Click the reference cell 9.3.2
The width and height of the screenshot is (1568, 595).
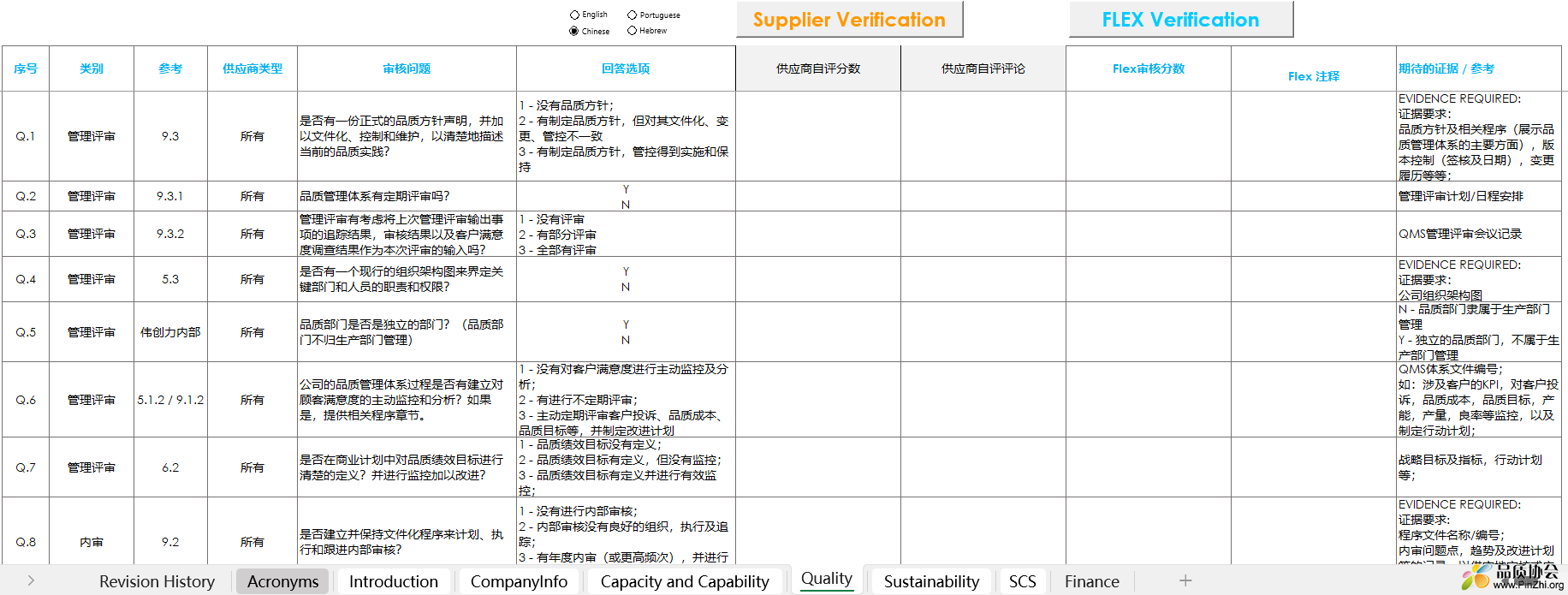[170, 234]
